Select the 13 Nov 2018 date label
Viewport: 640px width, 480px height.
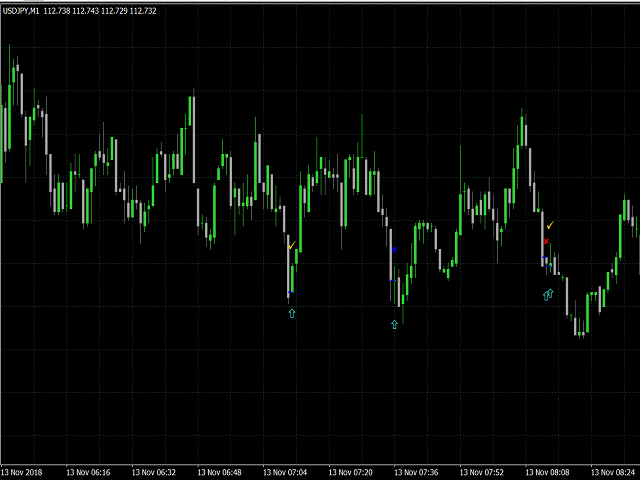22,472
